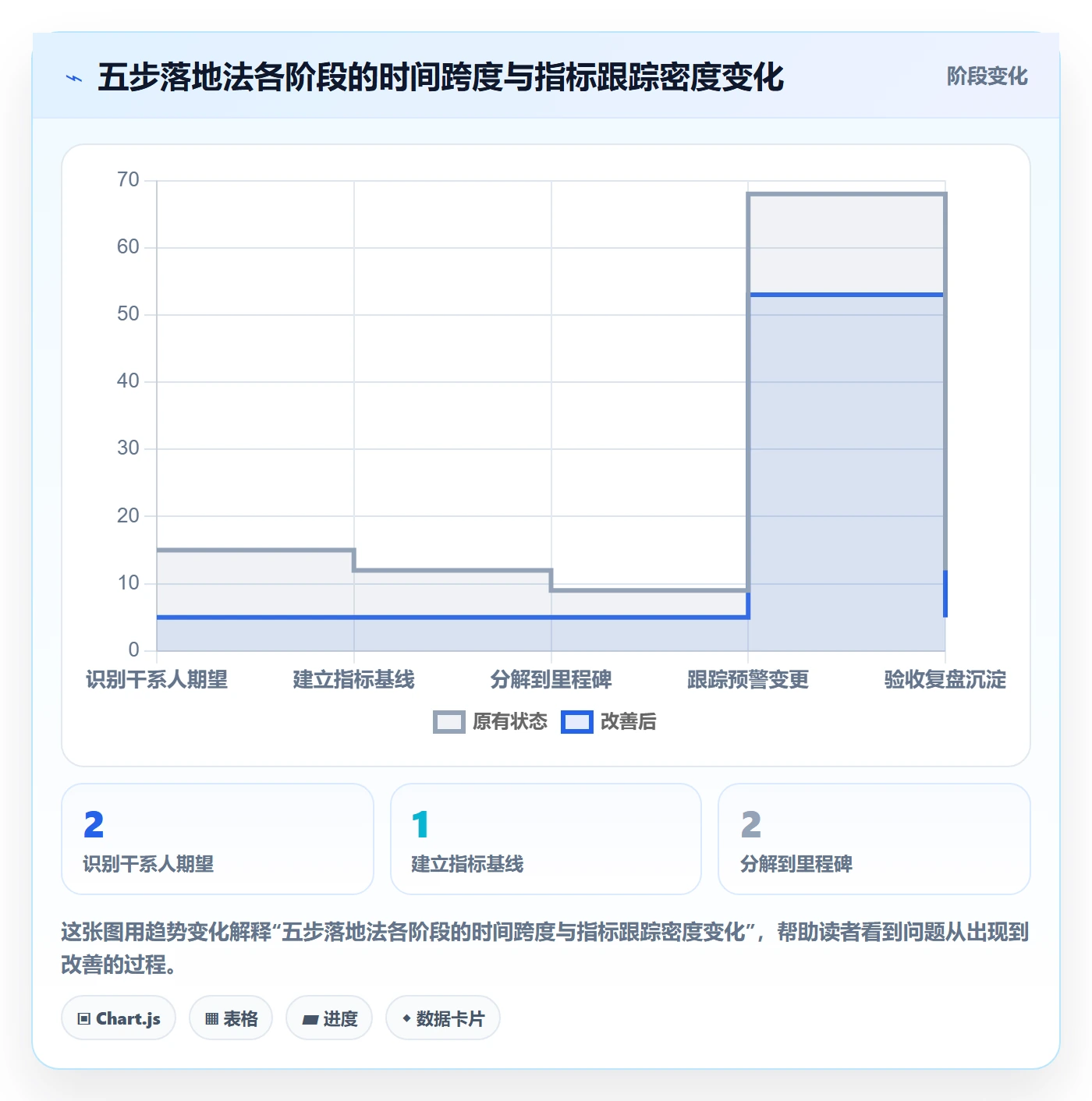The width and height of the screenshot is (1092, 1101).
Task: Select the 数据卡片 tag
Action: point(443,1018)
